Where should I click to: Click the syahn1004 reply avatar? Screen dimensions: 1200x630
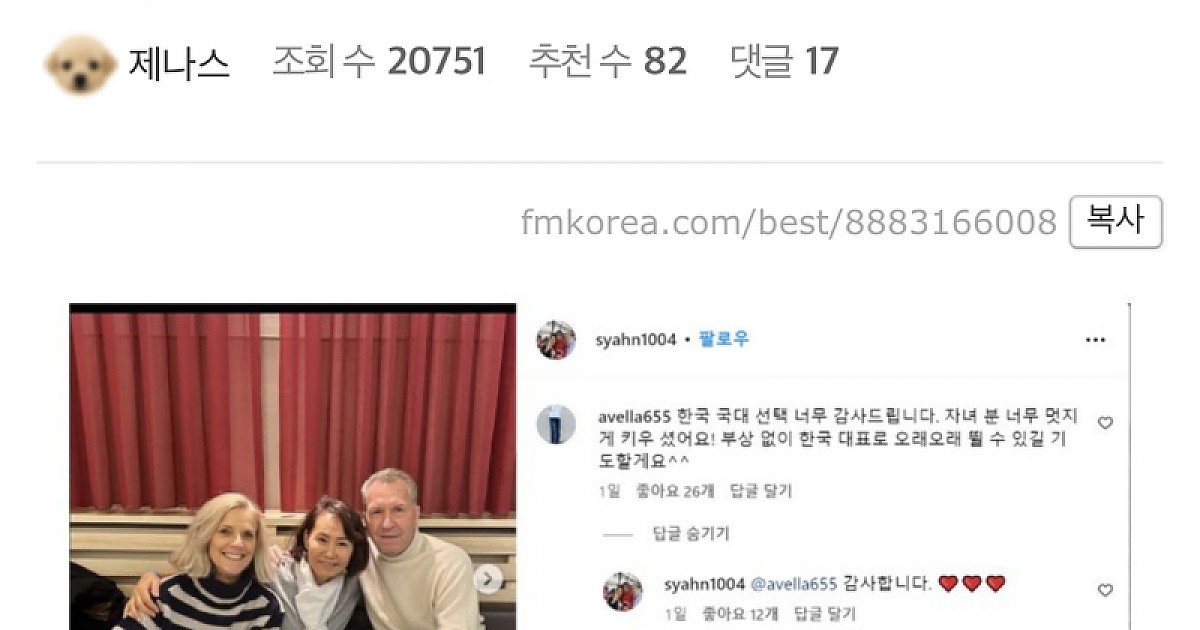(622, 592)
